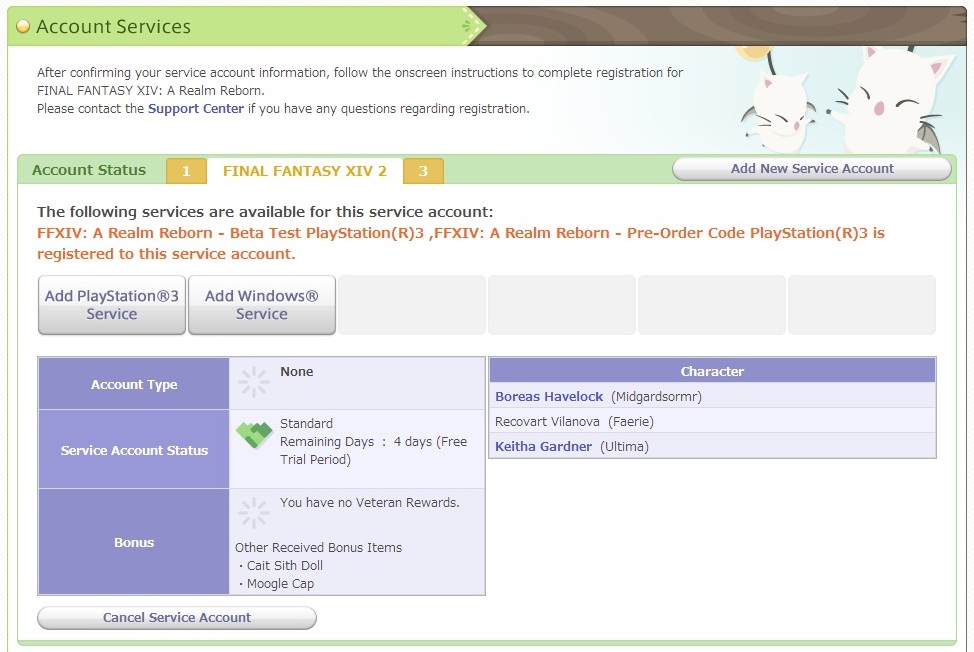This screenshot has width=974, height=652.
Task: Click the Account Services page heading
Action: (x=114, y=26)
